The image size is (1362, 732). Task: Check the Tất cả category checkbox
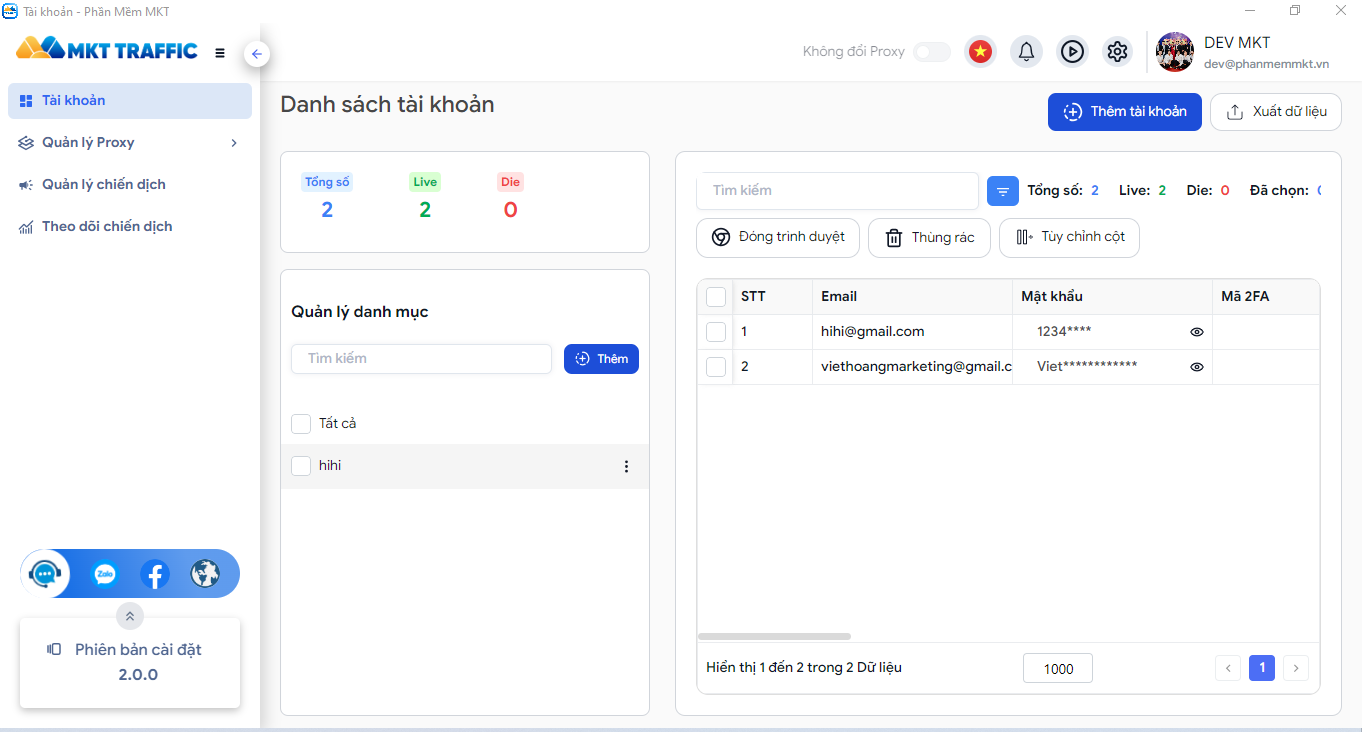click(301, 423)
